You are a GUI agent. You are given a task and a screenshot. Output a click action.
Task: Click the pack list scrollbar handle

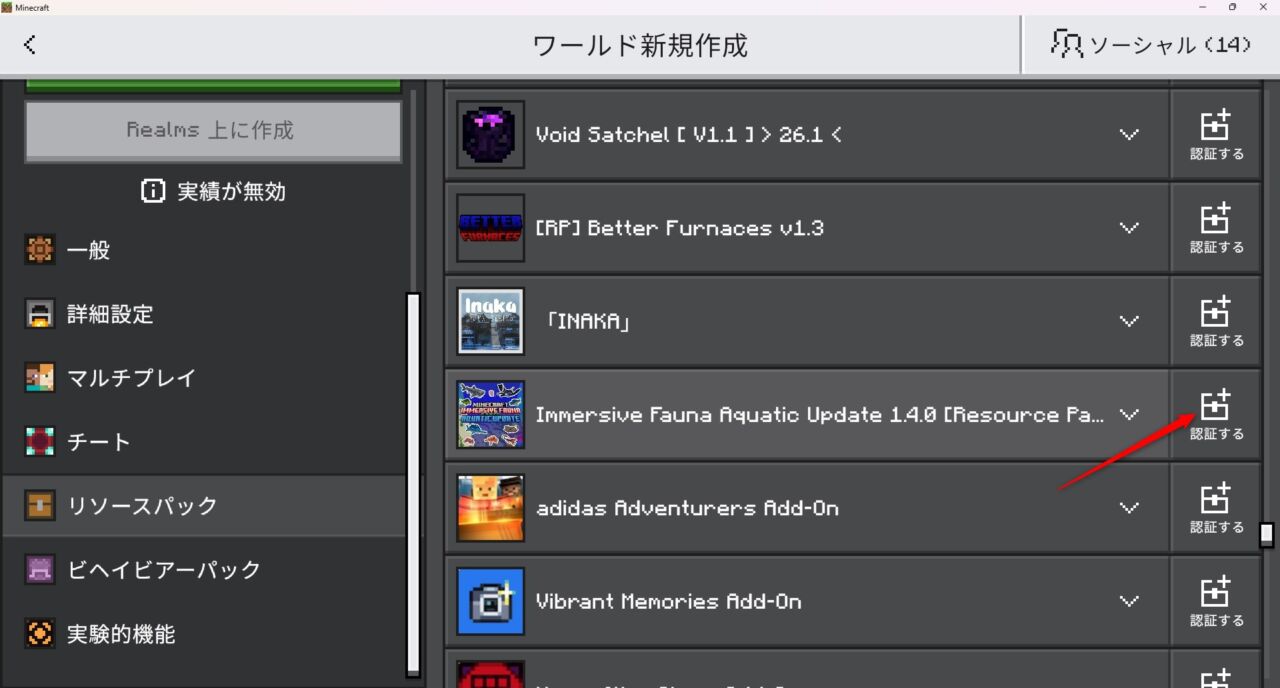coord(1267,535)
